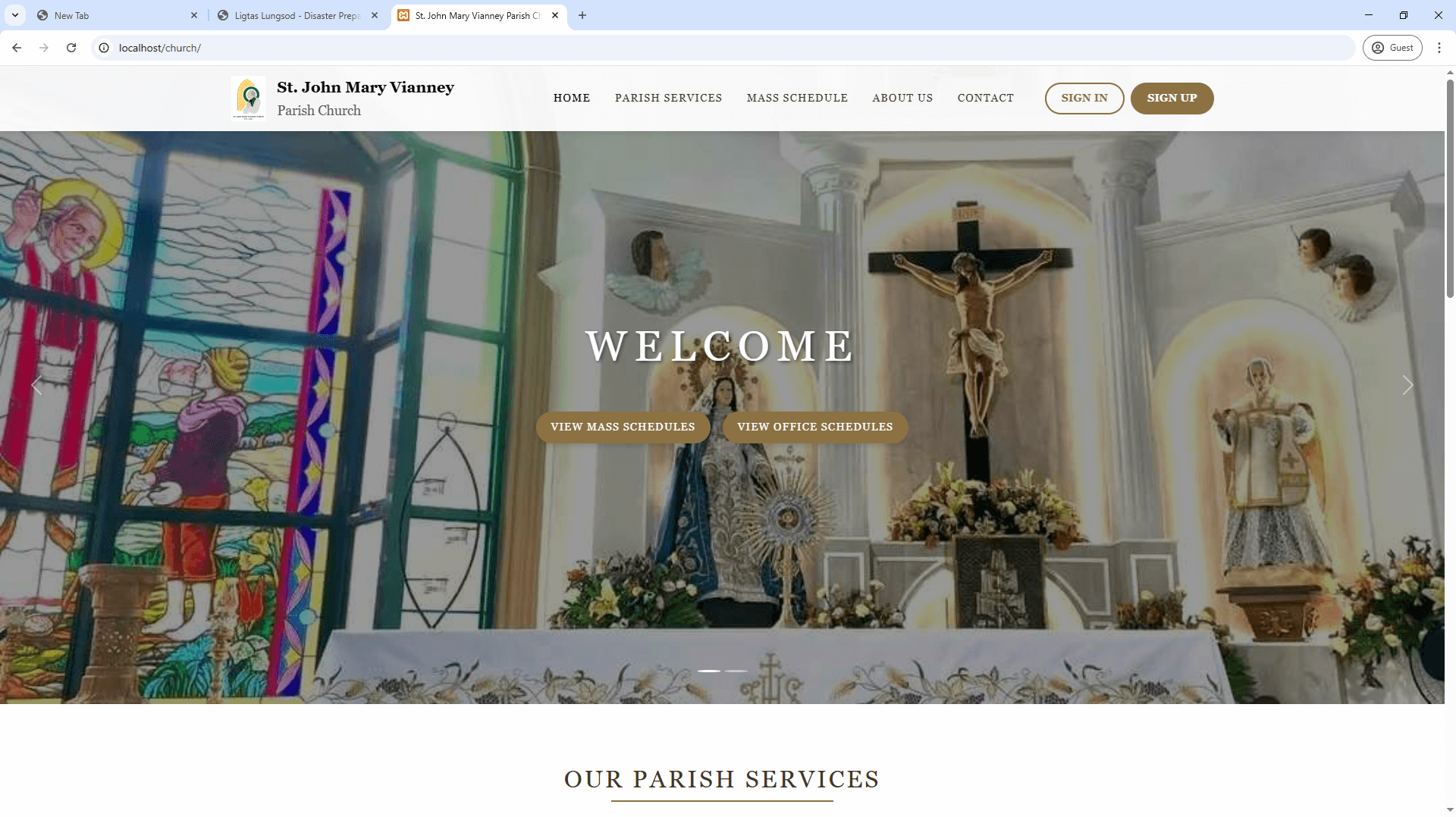Open the Chrome three-dot menu
Image resolution: width=1456 pixels, height=817 pixels.
pyautogui.click(x=1440, y=47)
